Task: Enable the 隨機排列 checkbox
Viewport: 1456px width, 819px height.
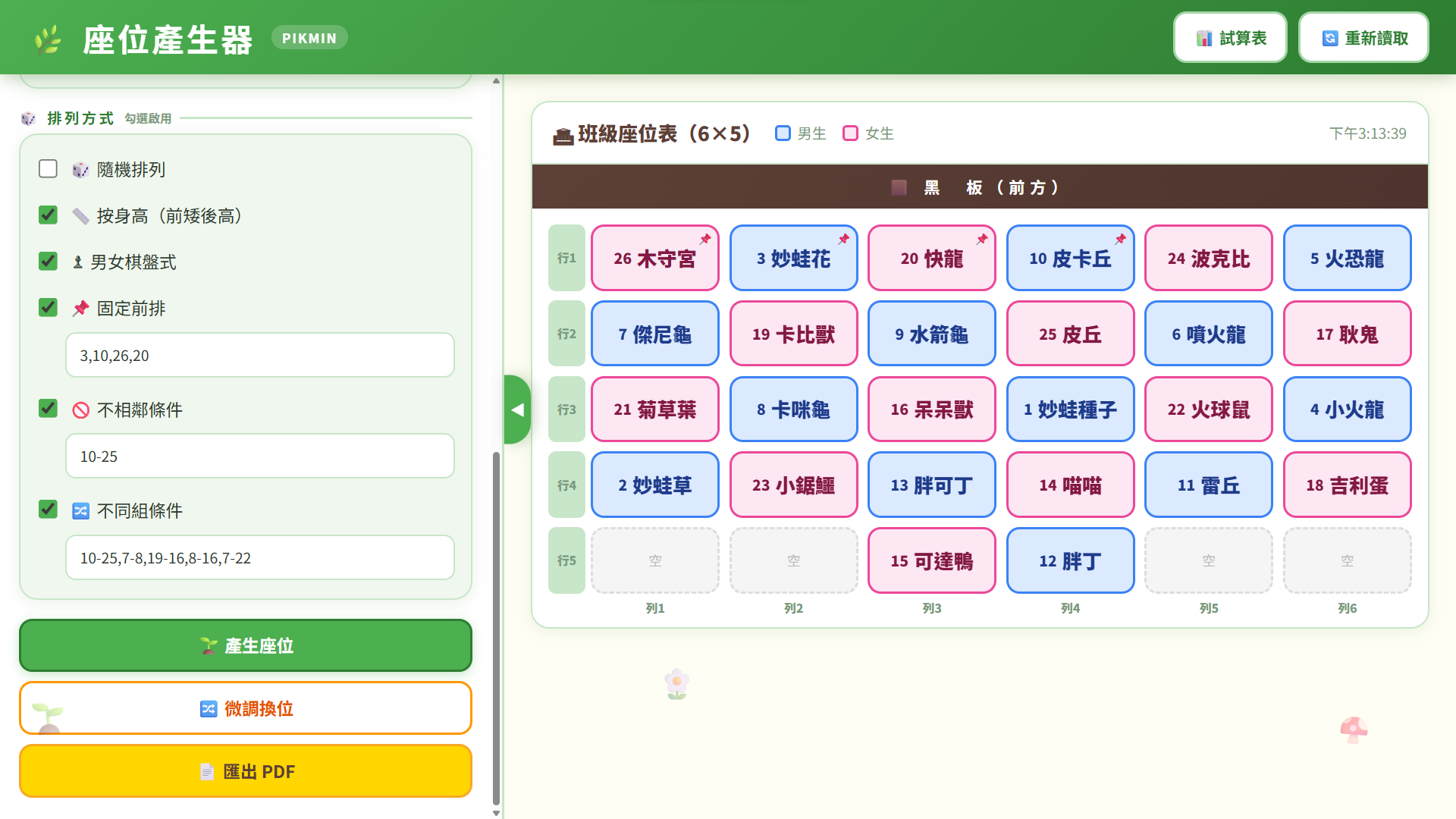Action: click(x=48, y=168)
